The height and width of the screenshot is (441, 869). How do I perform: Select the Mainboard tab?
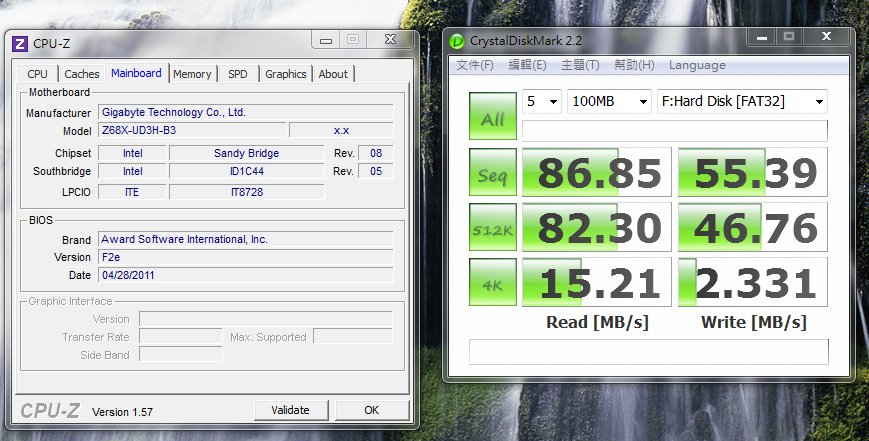tap(136, 73)
